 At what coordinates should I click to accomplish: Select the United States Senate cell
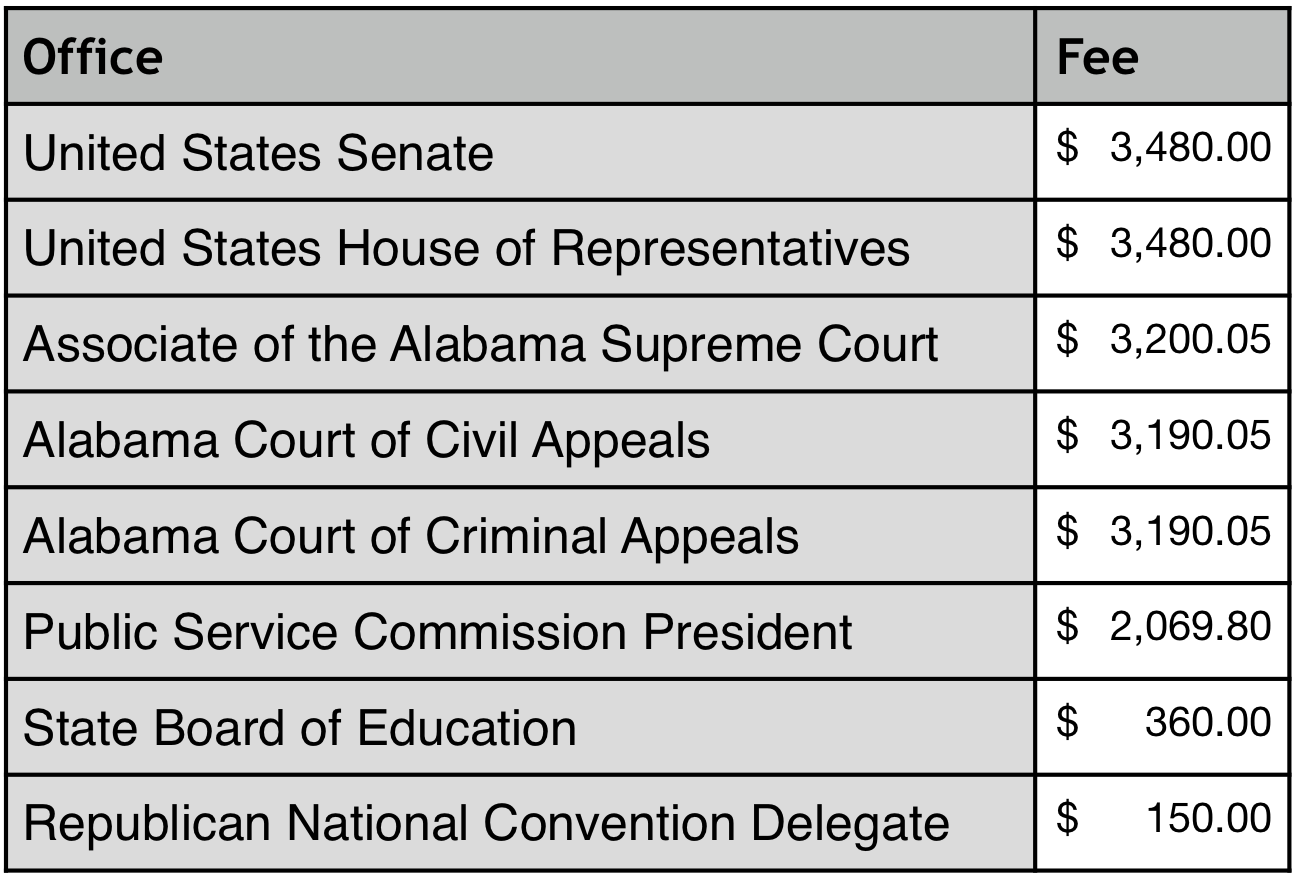258,154
